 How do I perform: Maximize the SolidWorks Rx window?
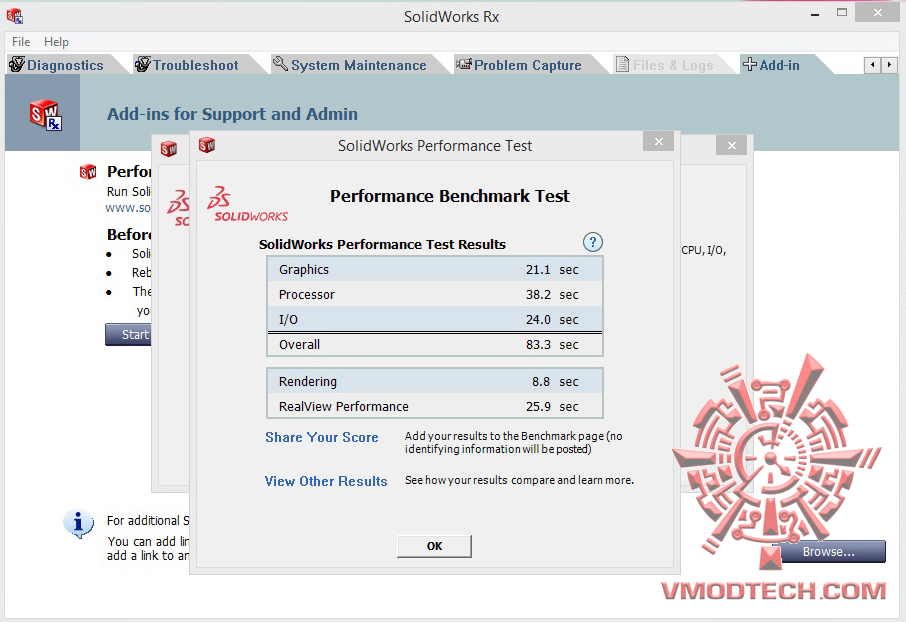[x=842, y=13]
